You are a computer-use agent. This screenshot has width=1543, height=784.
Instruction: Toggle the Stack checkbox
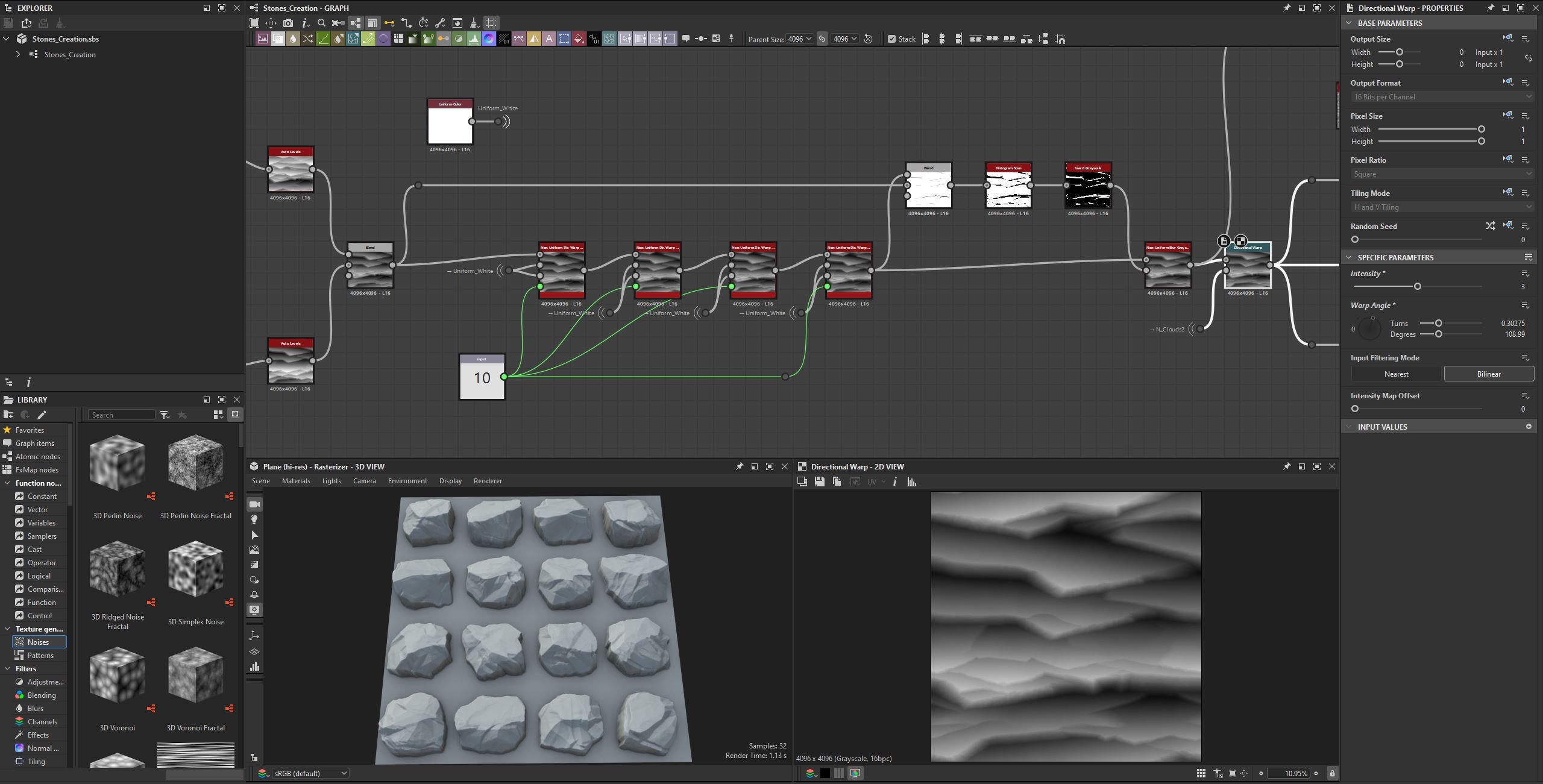[x=891, y=39]
